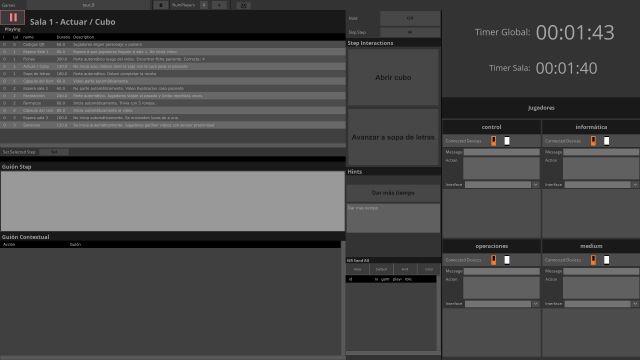Click the white phone icon under informática
Viewport: 640px width, 360px height.
(607, 141)
